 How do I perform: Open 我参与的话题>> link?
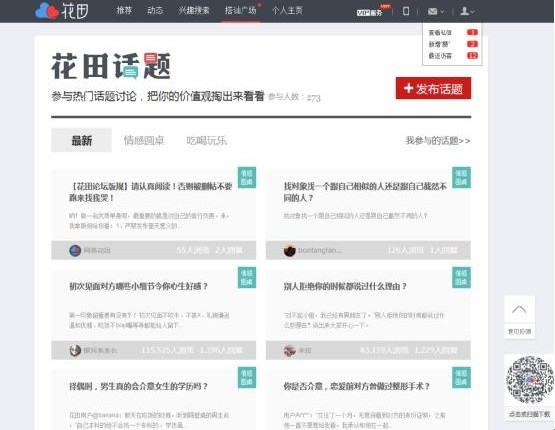click(438, 141)
